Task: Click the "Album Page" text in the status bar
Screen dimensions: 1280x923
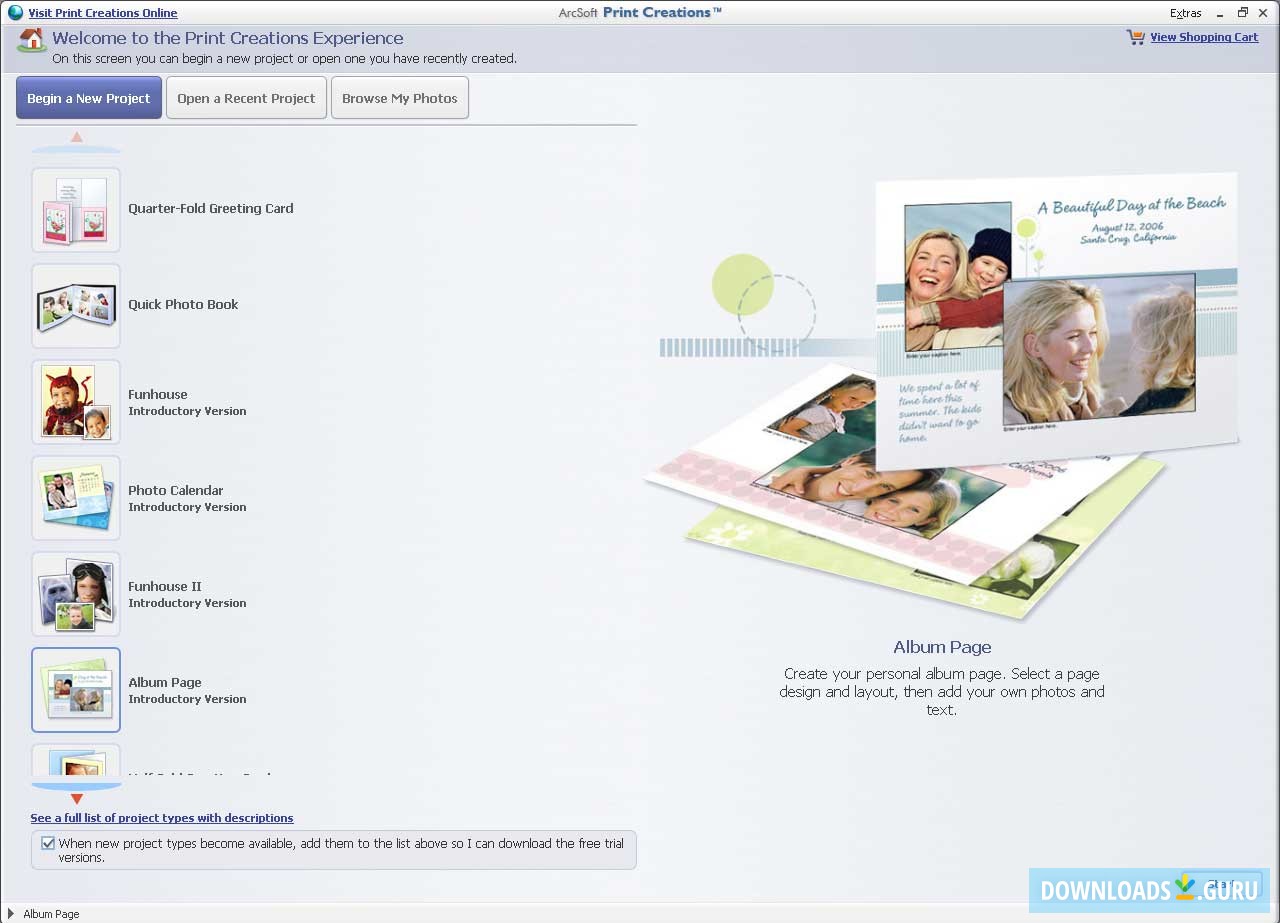Action: point(51,914)
